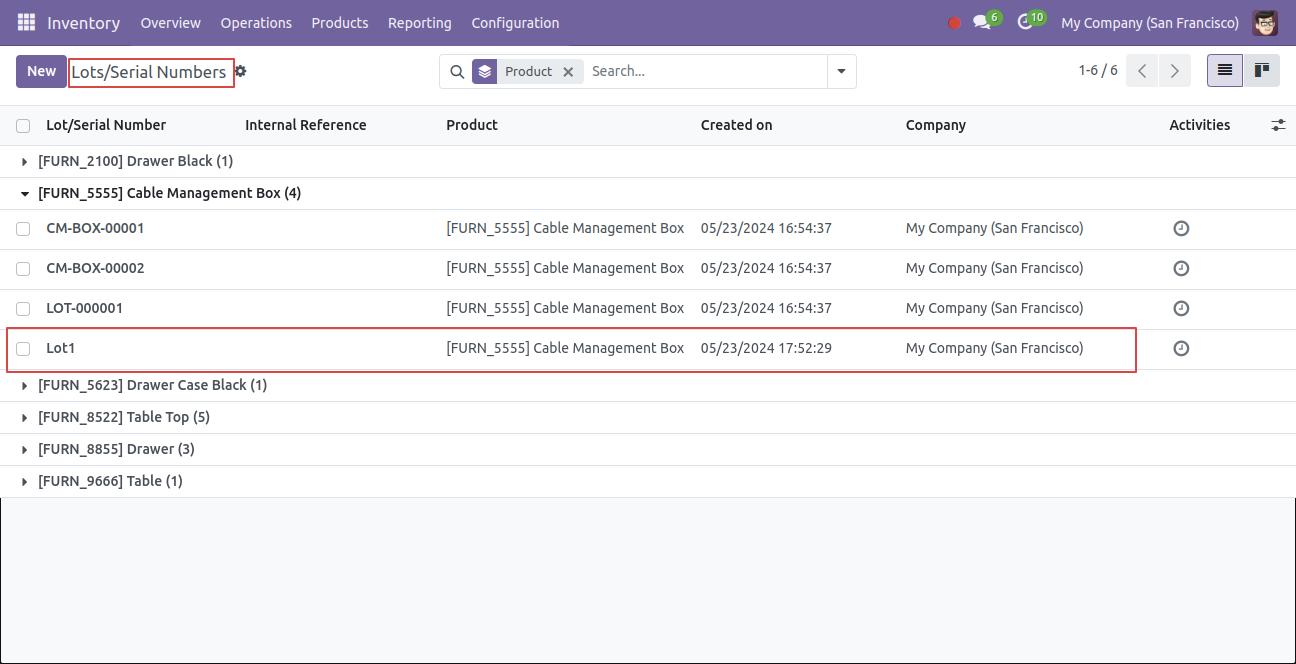Open record CM-BOX-00001

pos(95,228)
